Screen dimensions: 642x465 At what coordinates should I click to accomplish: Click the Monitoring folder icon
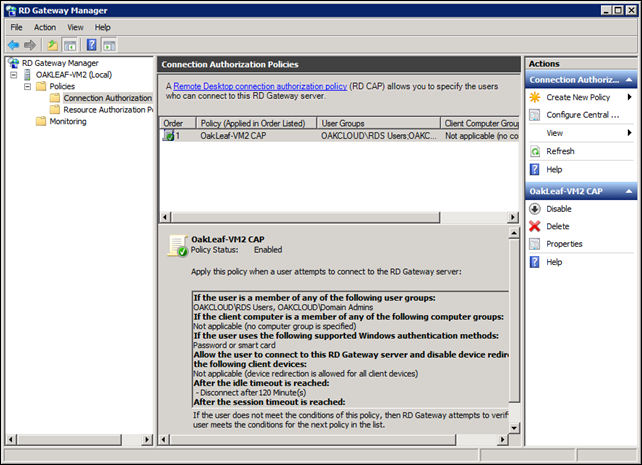pyautogui.click(x=41, y=121)
